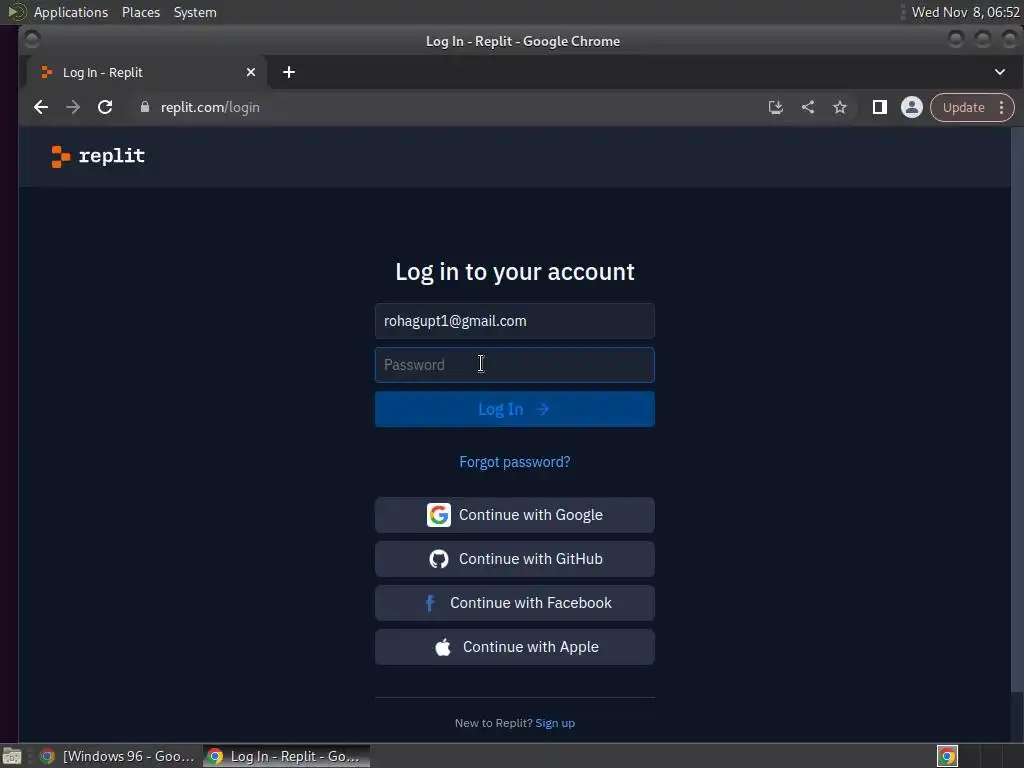The height and width of the screenshot is (768, 1024).
Task: Continue with GitHub sign-in
Action: pyautogui.click(x=515, y=559)
